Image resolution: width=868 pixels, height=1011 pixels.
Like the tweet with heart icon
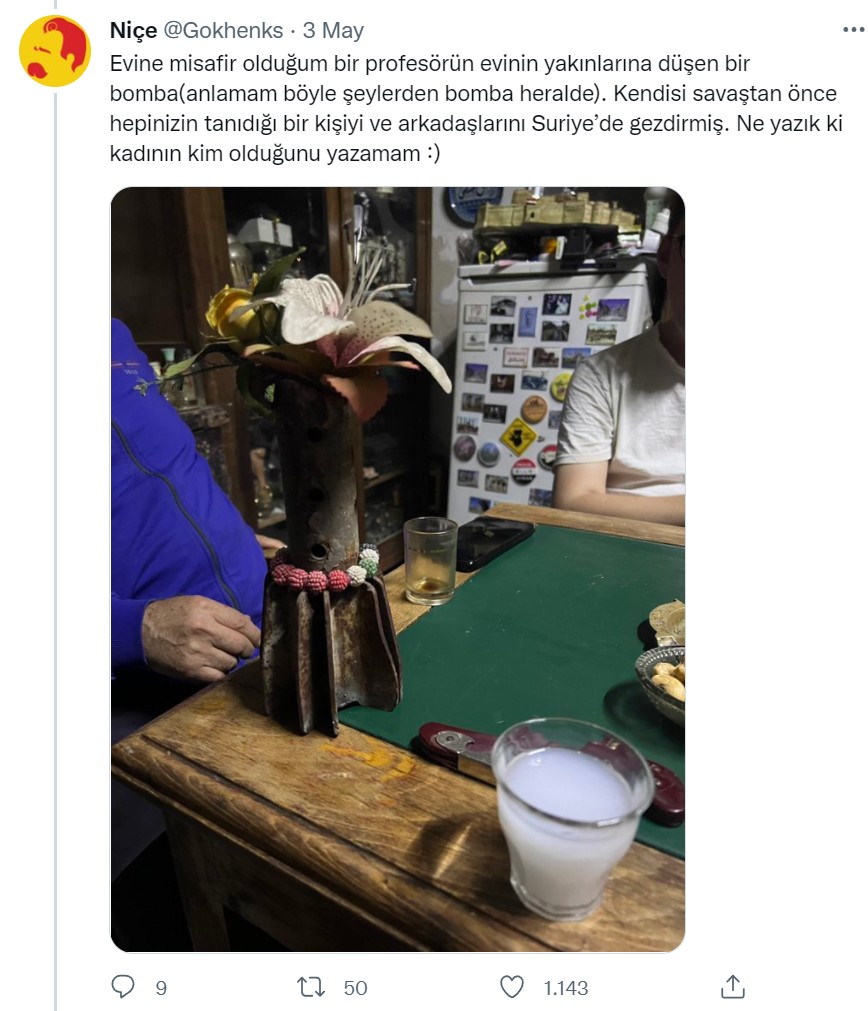coord(512,987)
